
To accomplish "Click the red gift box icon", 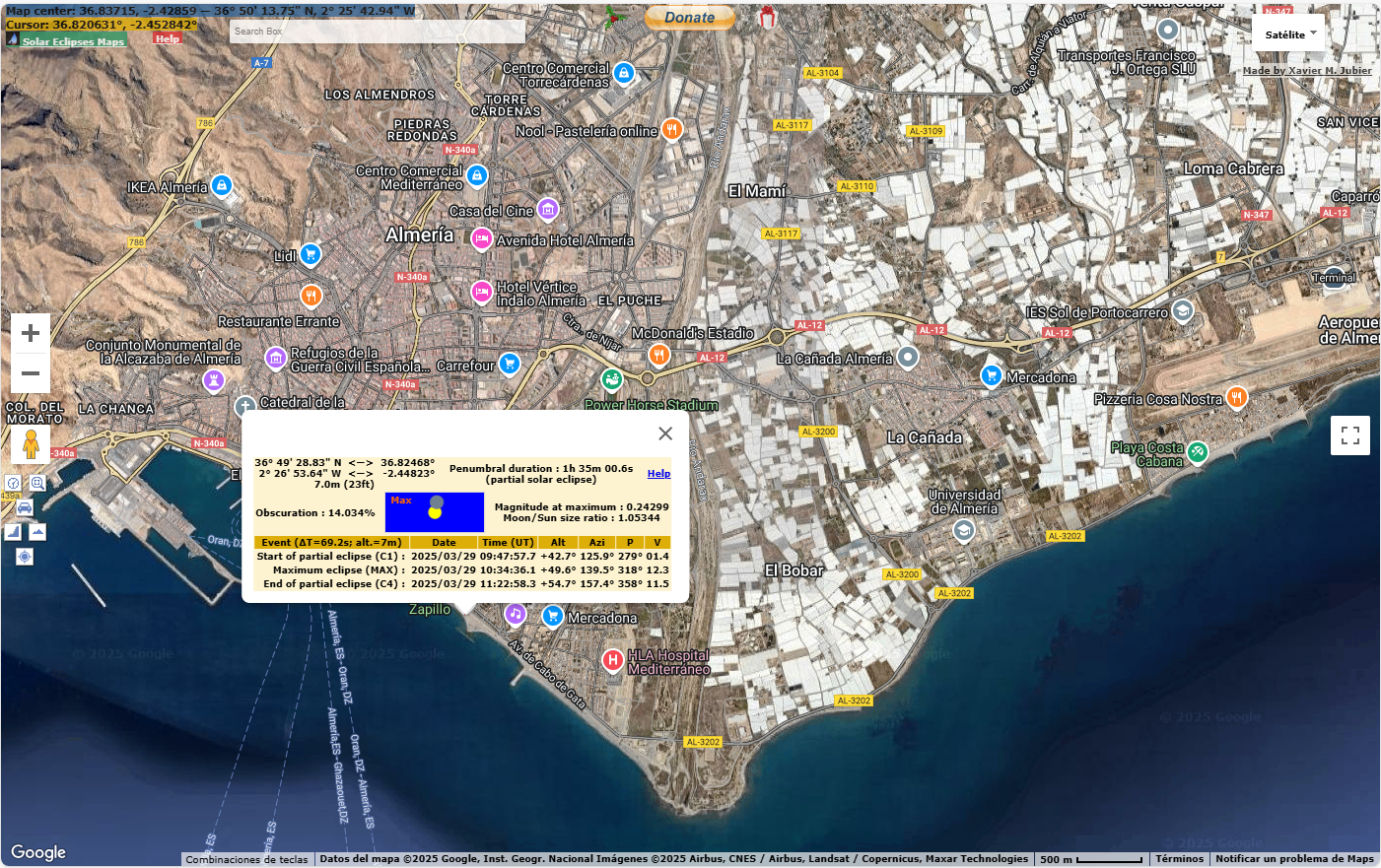I will pyautogui.click(x=767, y=17).
